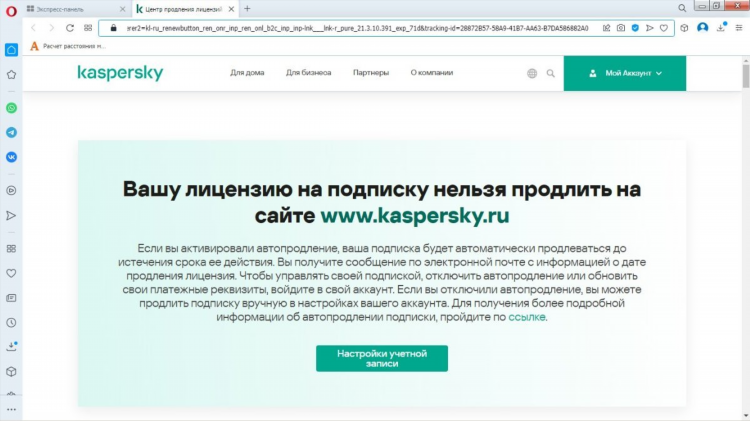The image size is (750, 421).
Task: Open WhatsApp in the sidebar
Action: pos(11,108)
